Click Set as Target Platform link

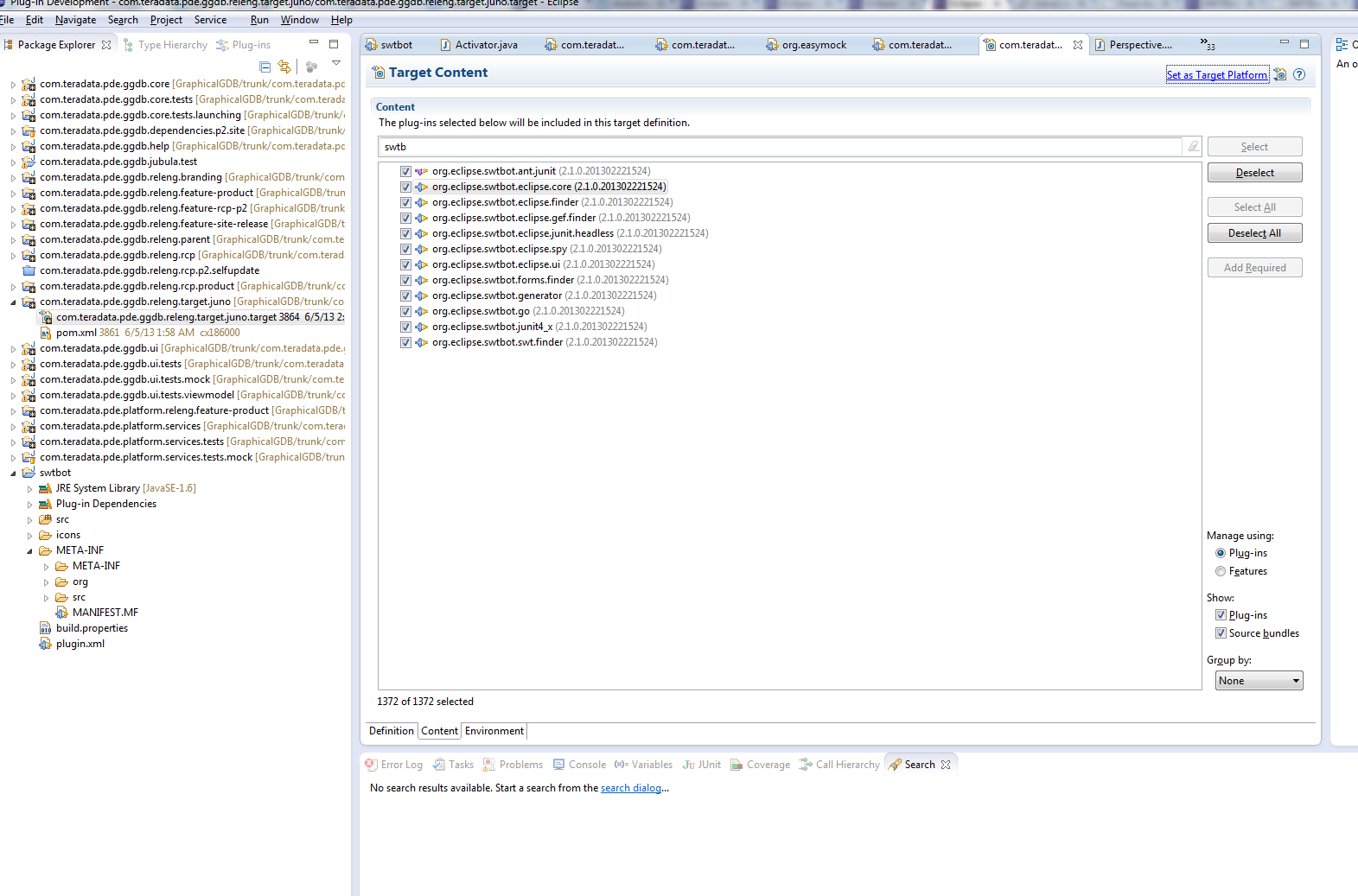coord(1217,75)
